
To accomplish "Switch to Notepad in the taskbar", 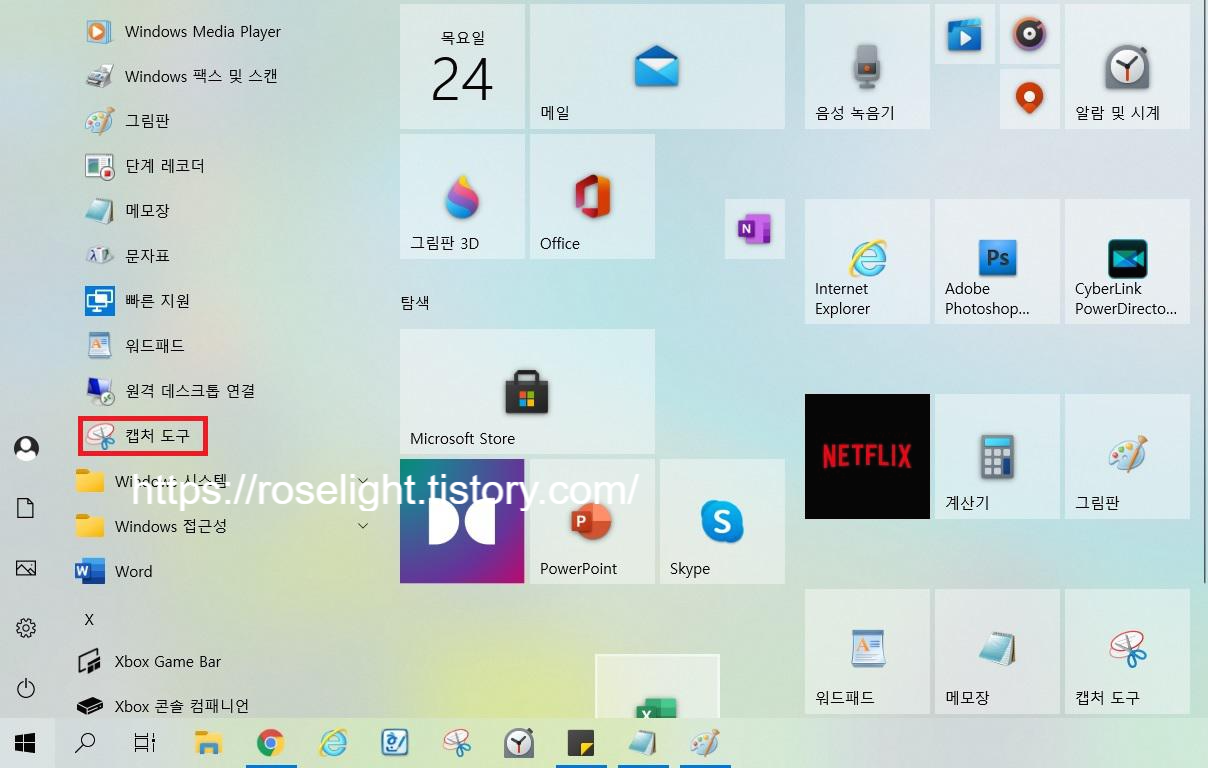I will 643,743.
